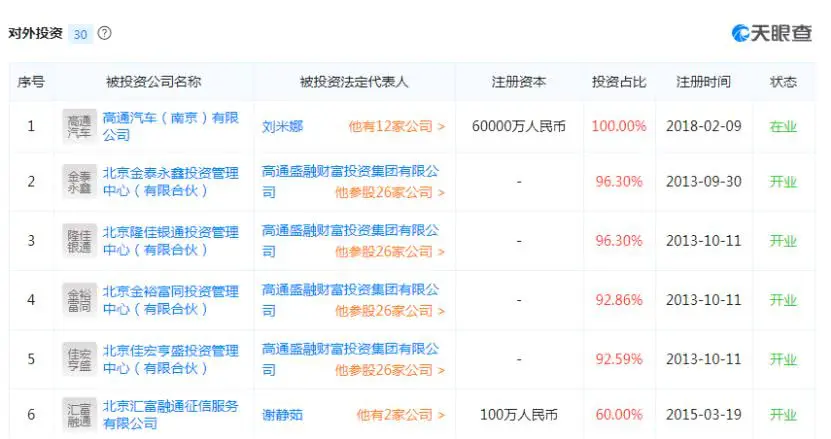
Task: Open the 金裕富同 company logo thumbnail
Action: [x=79, y=300]
